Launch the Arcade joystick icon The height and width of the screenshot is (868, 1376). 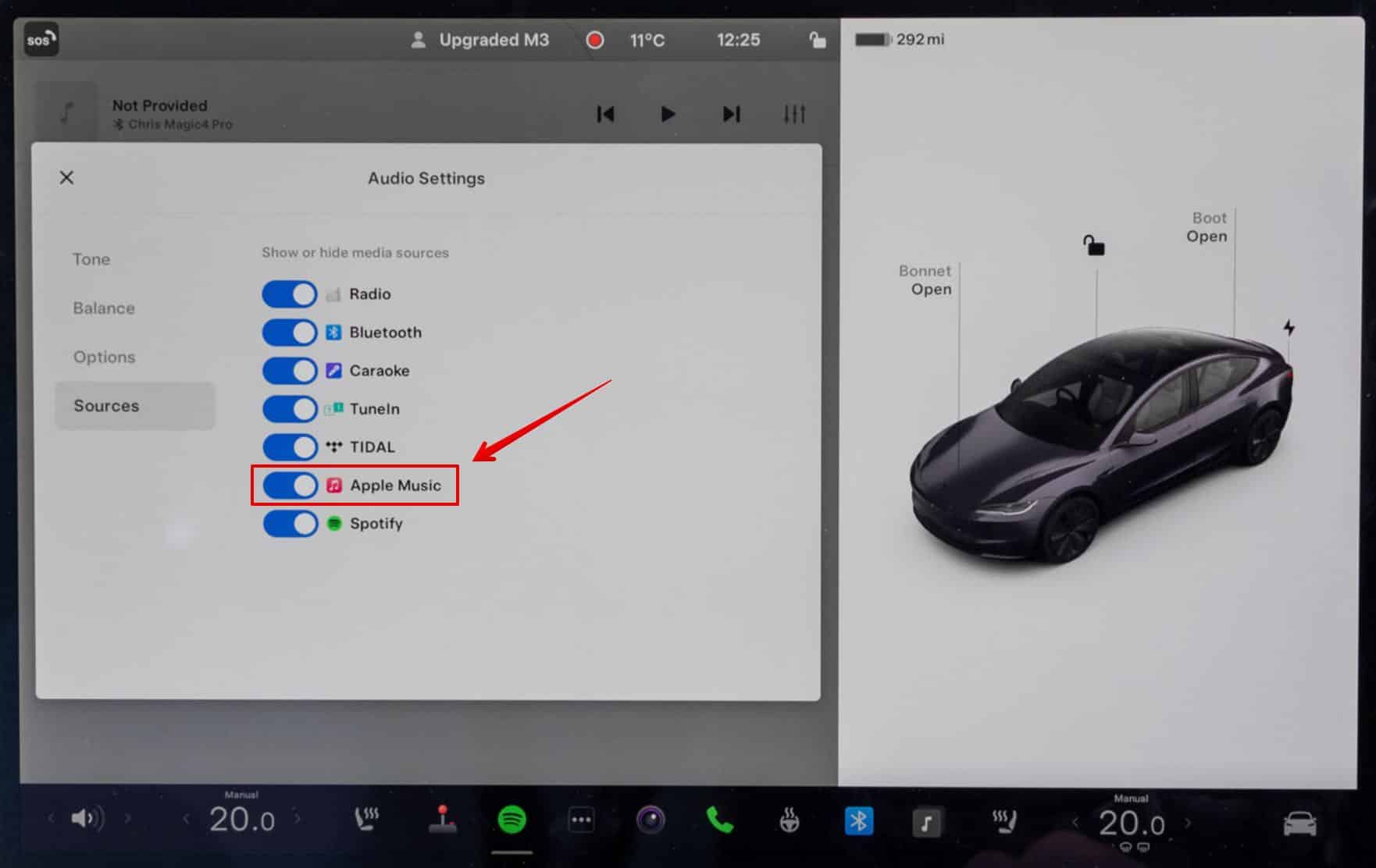pyautogui.click(x=443, y=819)
